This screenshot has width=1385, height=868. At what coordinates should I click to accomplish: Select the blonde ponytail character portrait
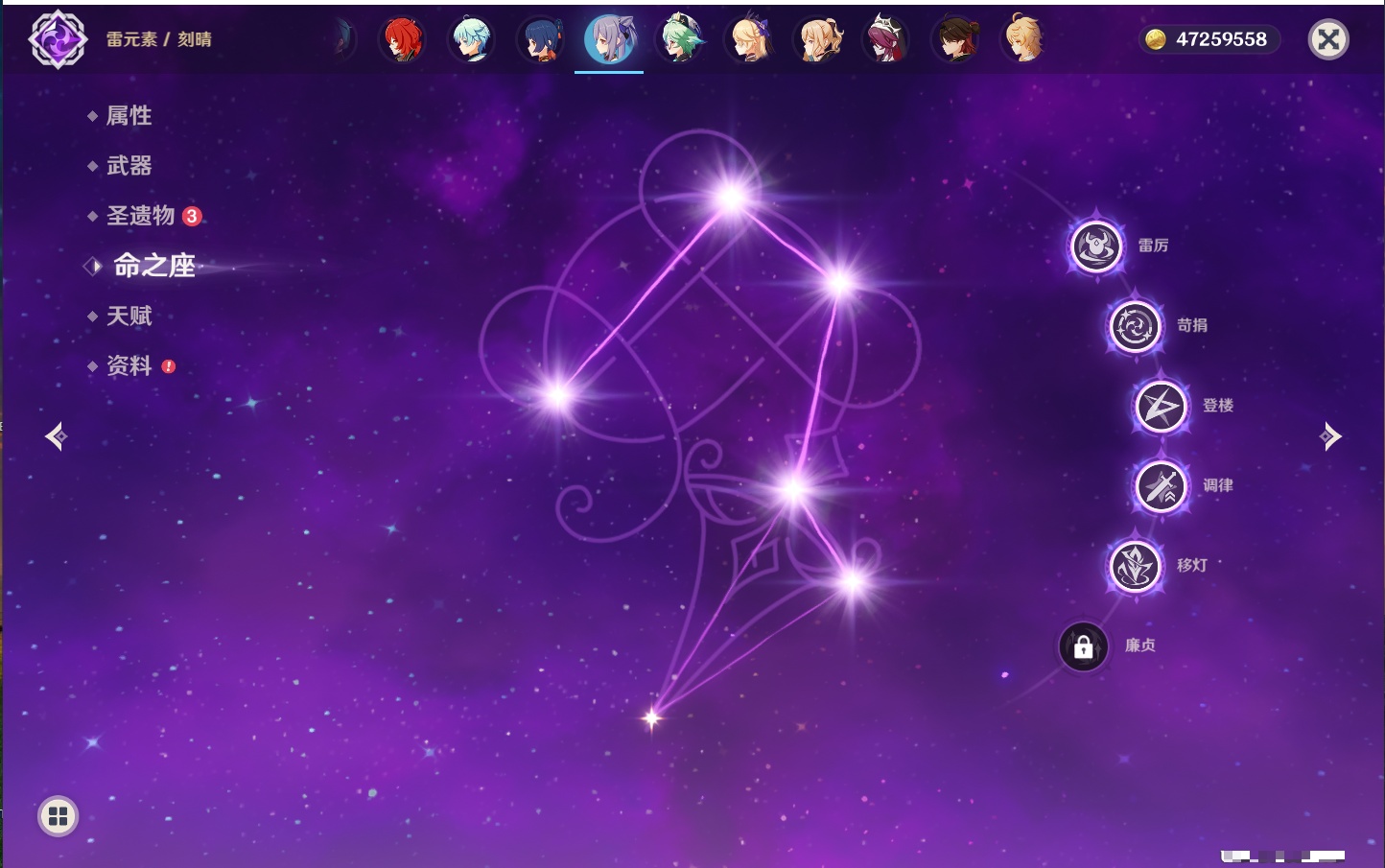(819, 39)
